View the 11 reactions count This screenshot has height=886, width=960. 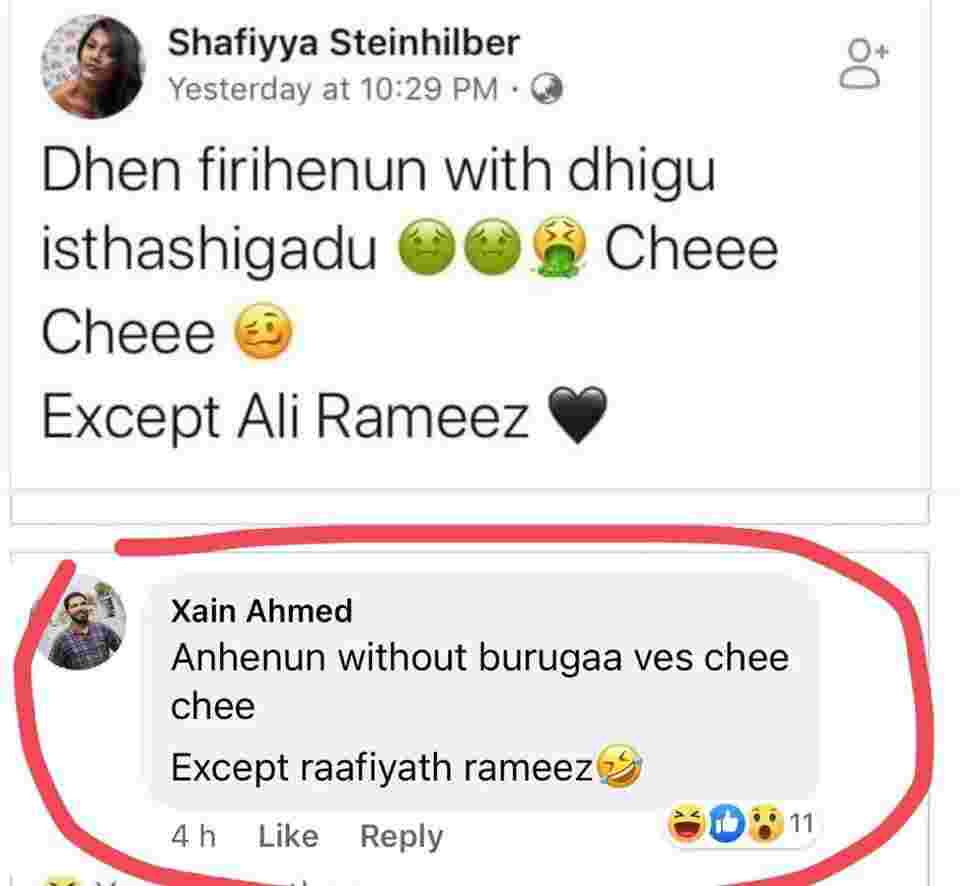click(801, 824)
